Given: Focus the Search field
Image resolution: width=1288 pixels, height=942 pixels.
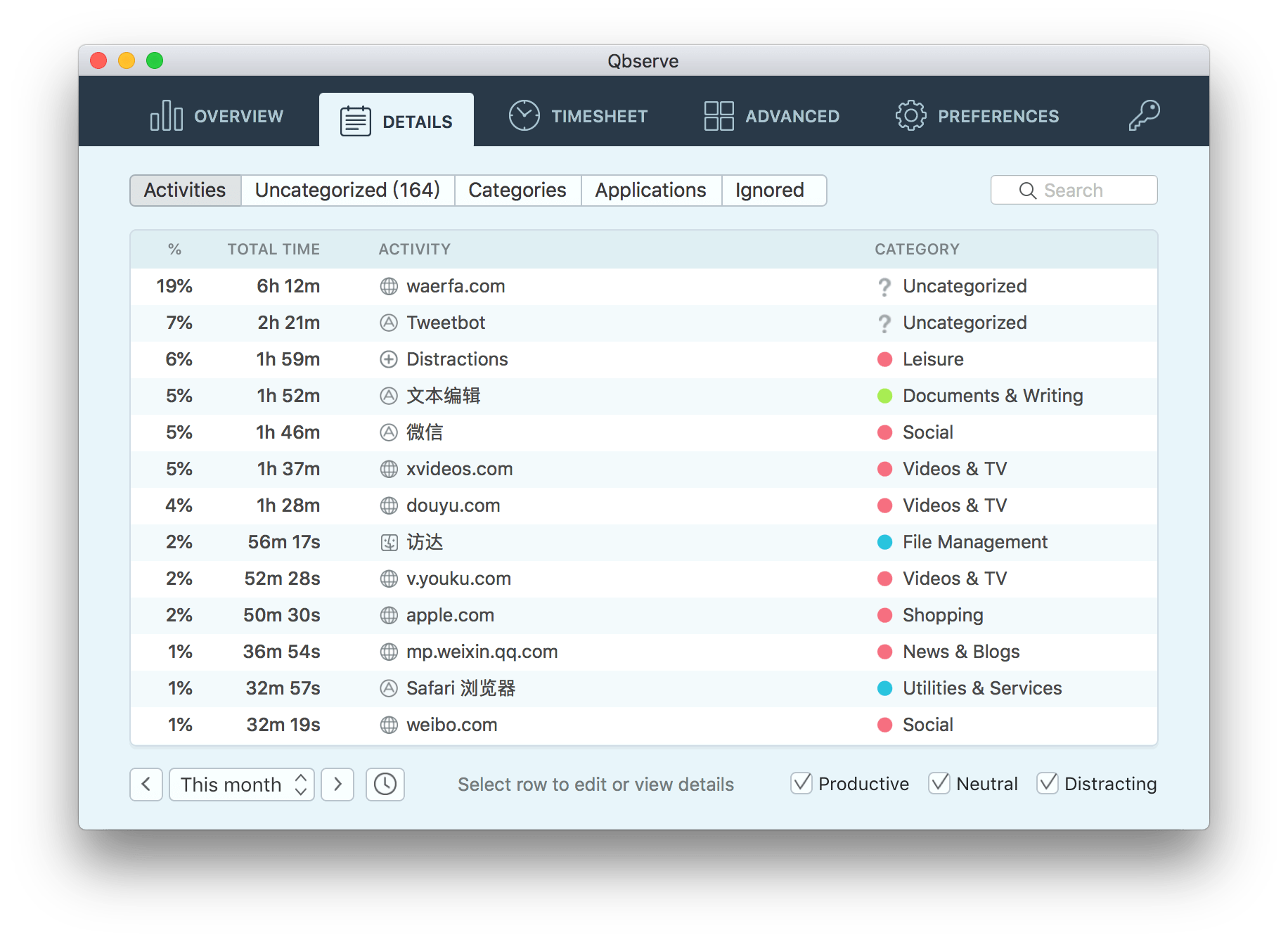Looking at the screenshot, I should tap(1074, 191).
